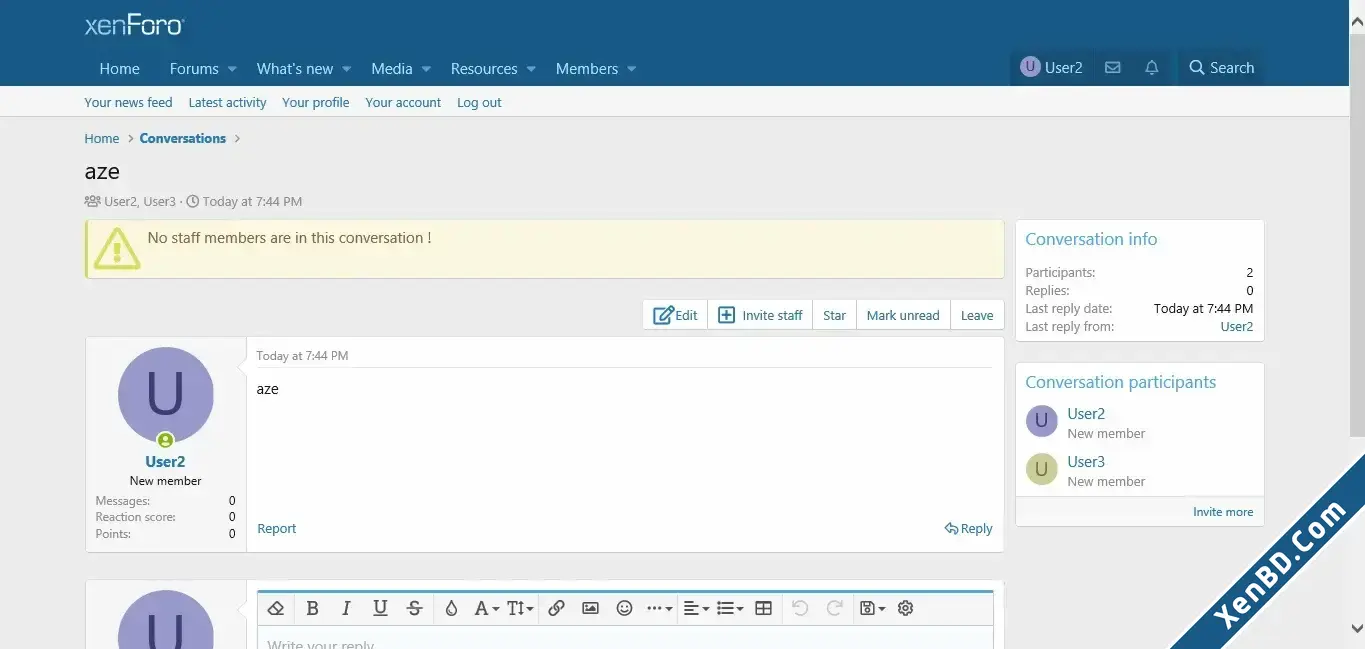
Task: Click the Conversations breadcrumb link
Action: coord(183,138)
